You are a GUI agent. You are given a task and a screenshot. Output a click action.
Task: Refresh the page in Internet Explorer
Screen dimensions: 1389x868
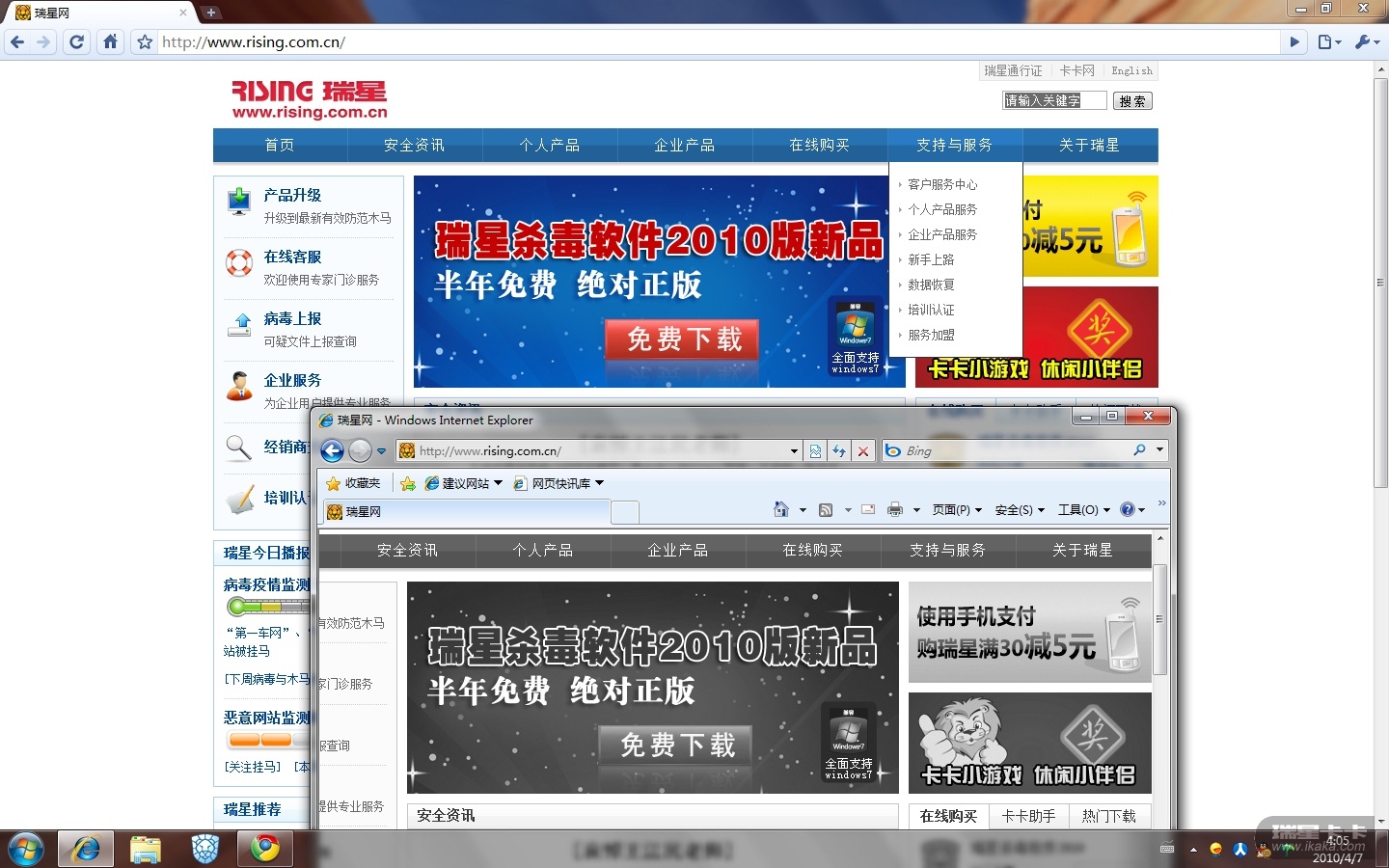[839, 450]
